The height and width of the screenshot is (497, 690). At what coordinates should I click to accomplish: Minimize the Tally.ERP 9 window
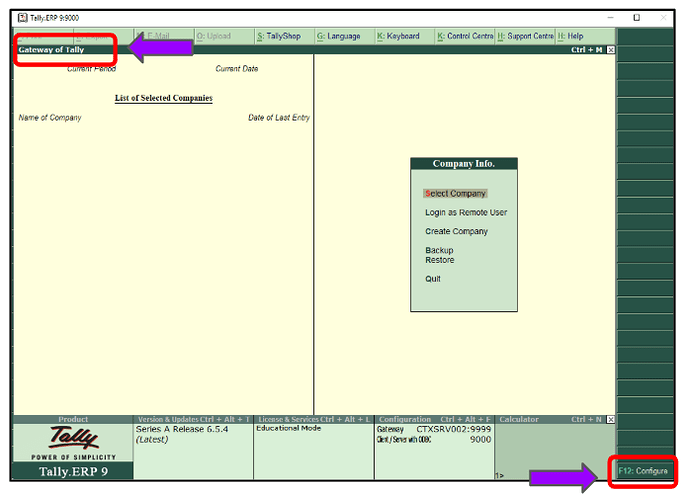click(x=610, y=18)
